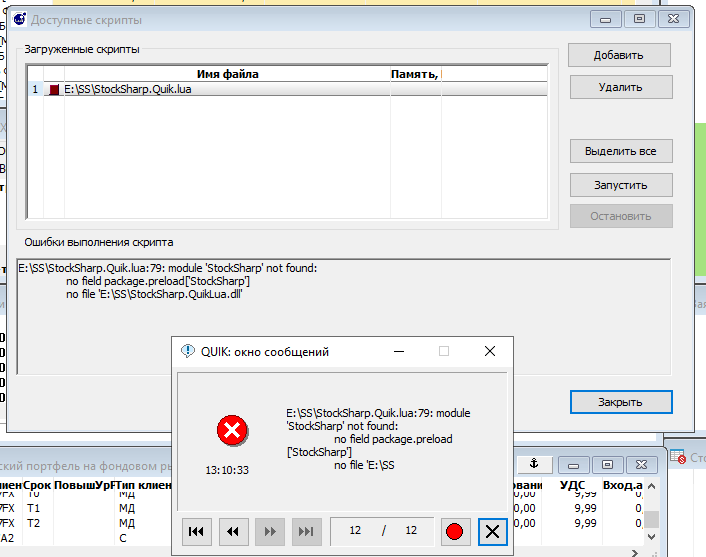This screenshot has width=706, height=557.
Task: Go to the next message in the QUIK message window
Action: (x=270, y=531)
